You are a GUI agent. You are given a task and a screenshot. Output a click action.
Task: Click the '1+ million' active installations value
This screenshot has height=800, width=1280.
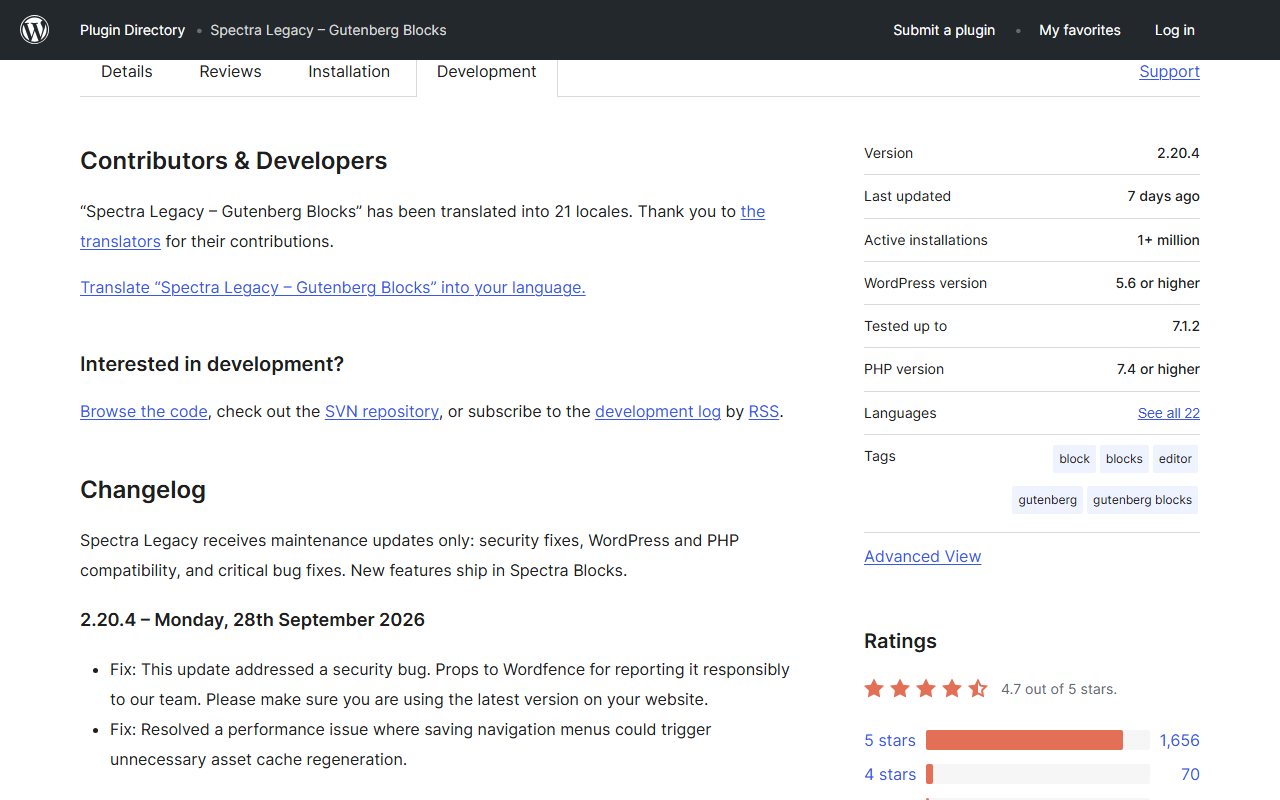coord(1168,240)
